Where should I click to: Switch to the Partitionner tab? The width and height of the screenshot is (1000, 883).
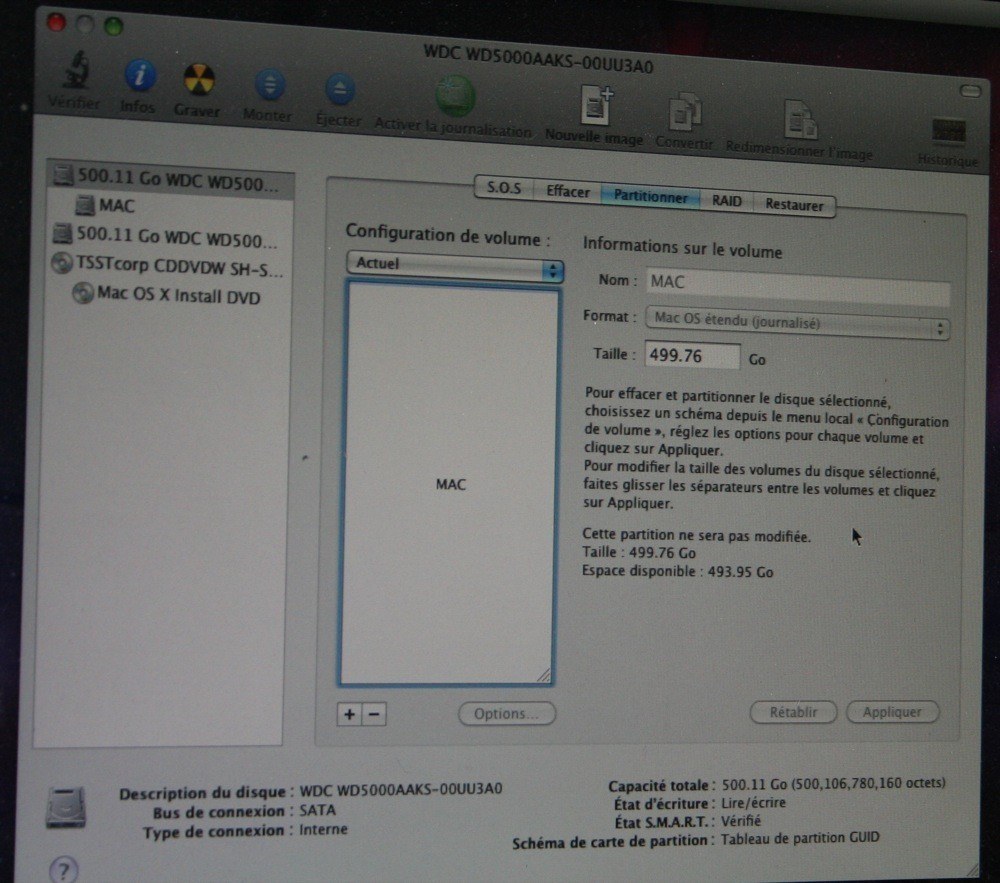(651, 197)
